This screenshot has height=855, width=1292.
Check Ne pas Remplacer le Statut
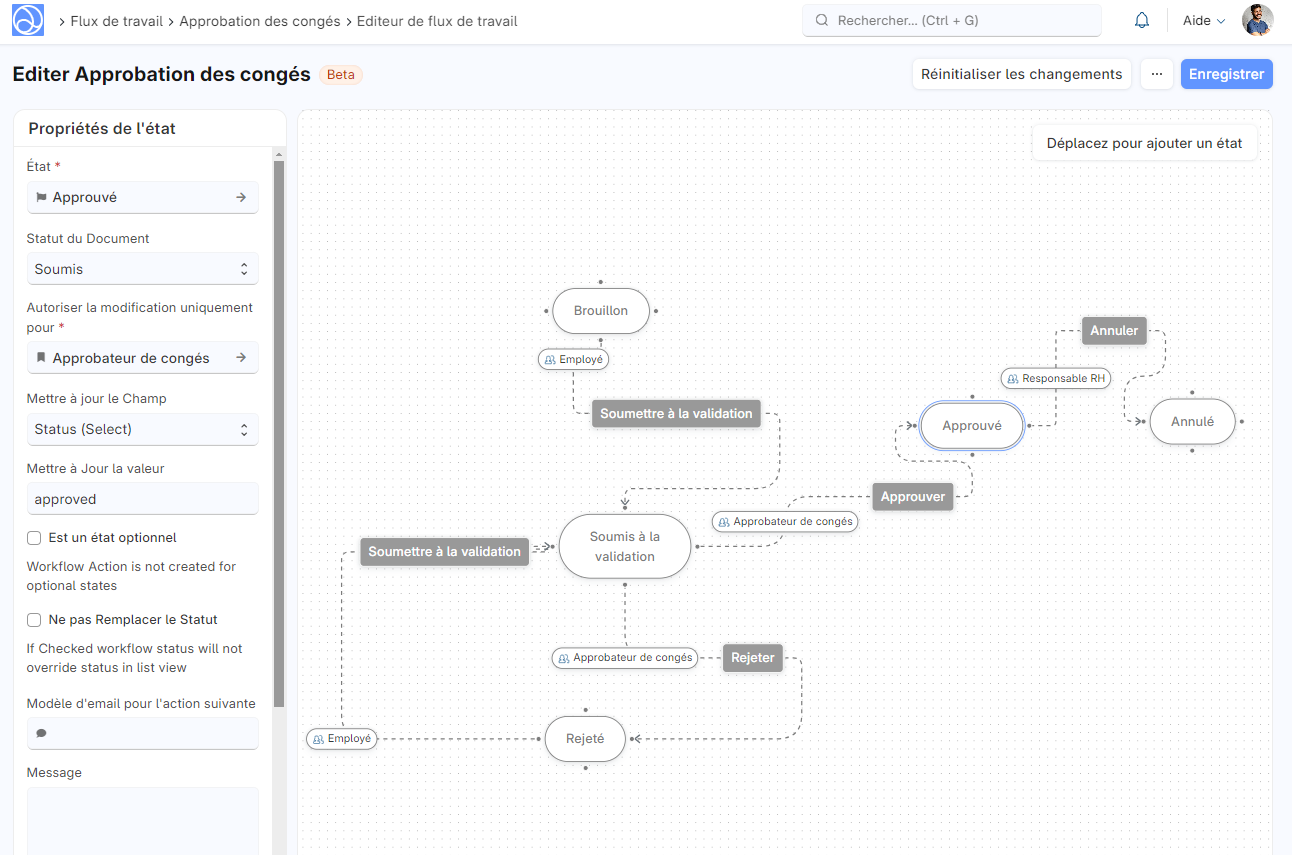[x=34, y=620]
